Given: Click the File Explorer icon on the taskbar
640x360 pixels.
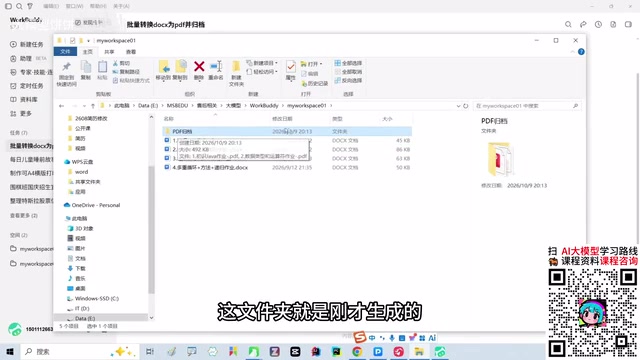Looking at the screenshot, I should tap(419, 351).
